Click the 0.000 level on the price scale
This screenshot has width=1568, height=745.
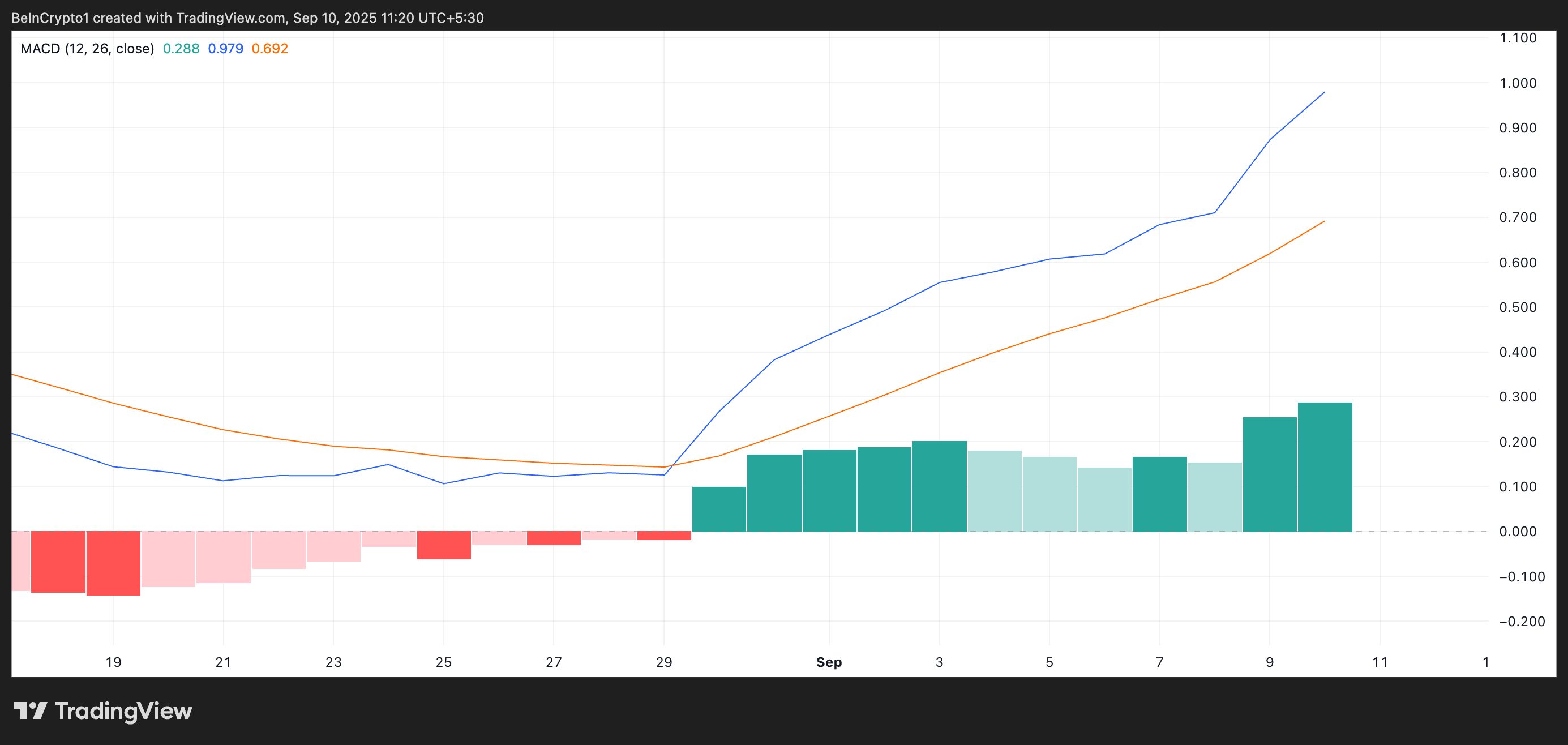pyautogui.click(x=1519, y=531)
